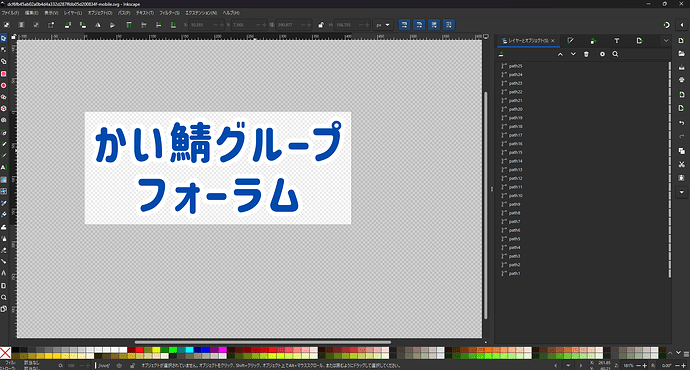The height and width of the screenshot is (370, 690).
Task: Toggle the width-height lock icon
Action: pos(321,25)
